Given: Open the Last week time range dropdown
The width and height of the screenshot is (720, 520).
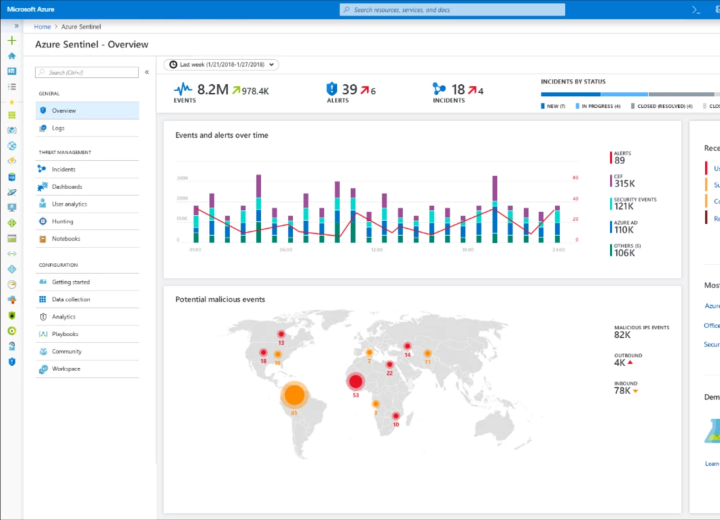Looking at the screenshot, I should [221, 65].
